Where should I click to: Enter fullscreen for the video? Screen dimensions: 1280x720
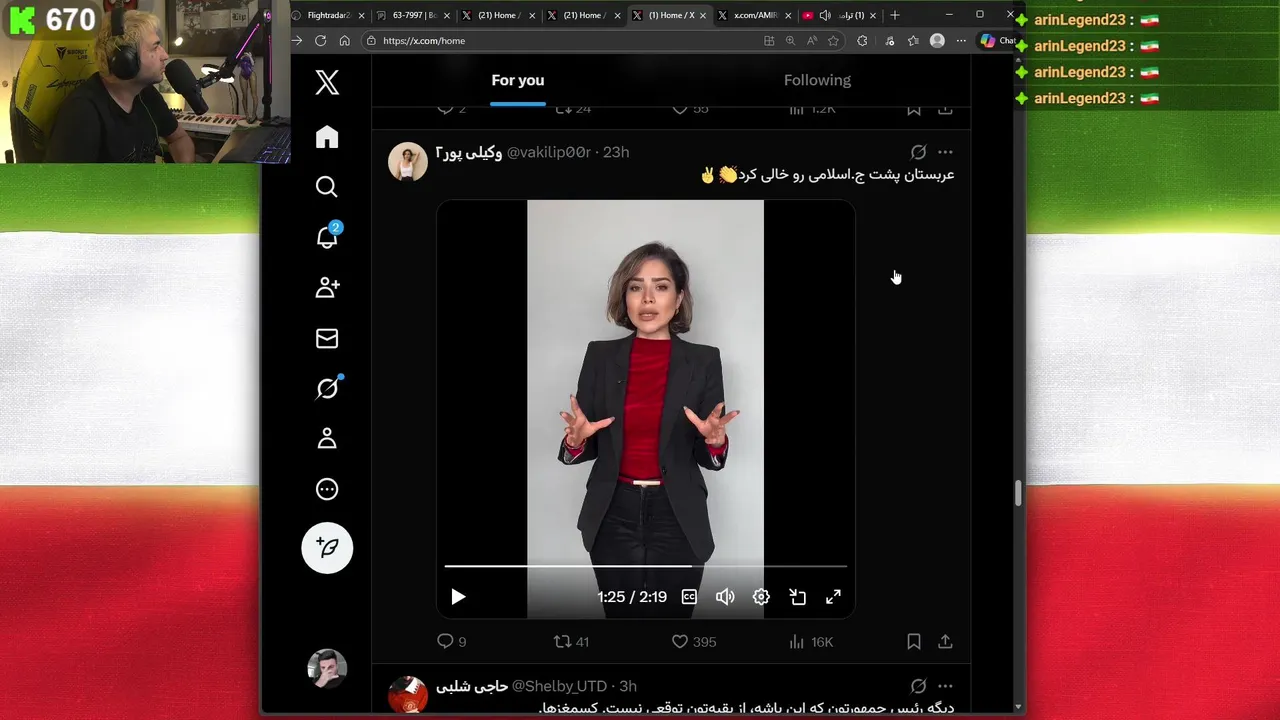tap(833, 597)
